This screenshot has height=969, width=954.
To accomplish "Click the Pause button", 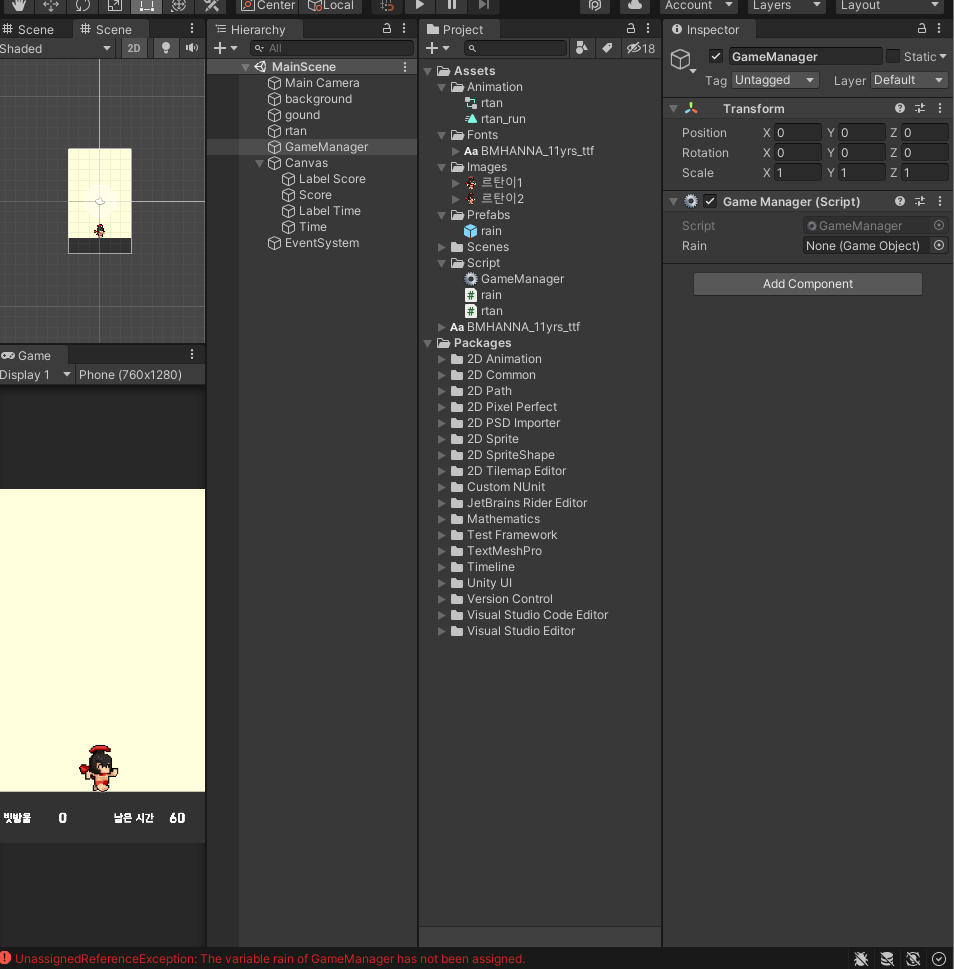I will click(x=452, y=5).
